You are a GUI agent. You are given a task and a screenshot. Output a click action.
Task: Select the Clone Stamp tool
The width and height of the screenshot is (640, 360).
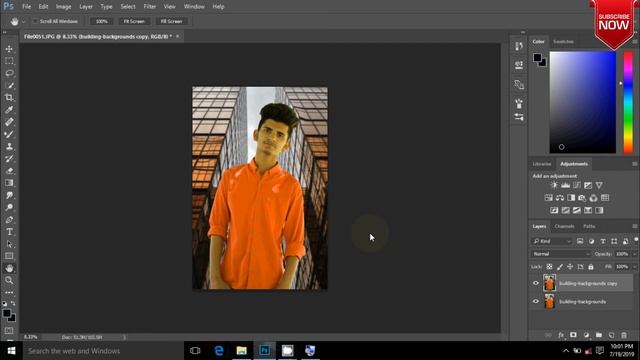(9, 147)
